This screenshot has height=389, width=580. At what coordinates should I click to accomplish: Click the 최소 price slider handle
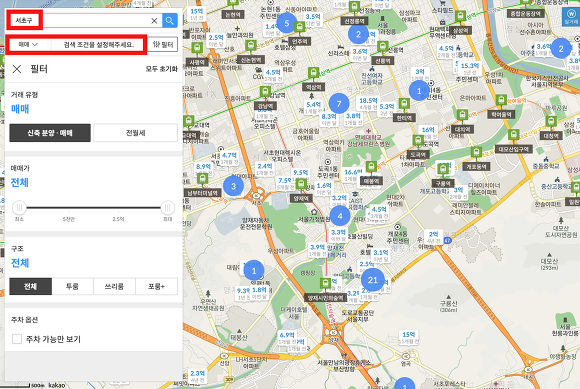click(x=19, y=207)
